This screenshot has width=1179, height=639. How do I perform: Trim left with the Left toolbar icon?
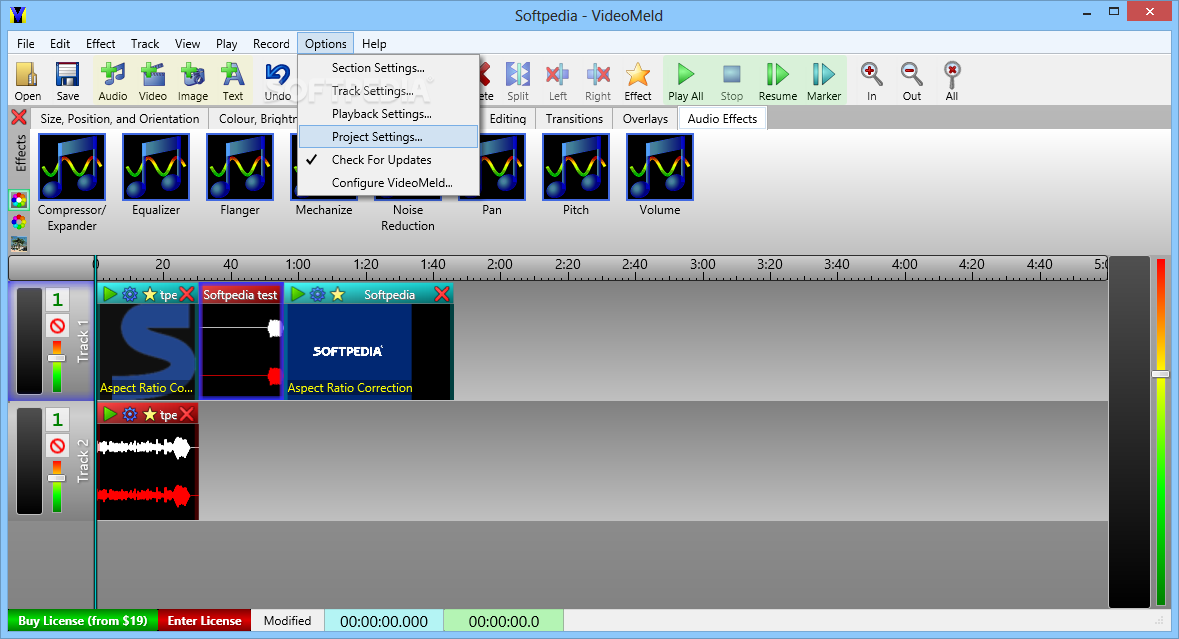(x=557, y=81)
